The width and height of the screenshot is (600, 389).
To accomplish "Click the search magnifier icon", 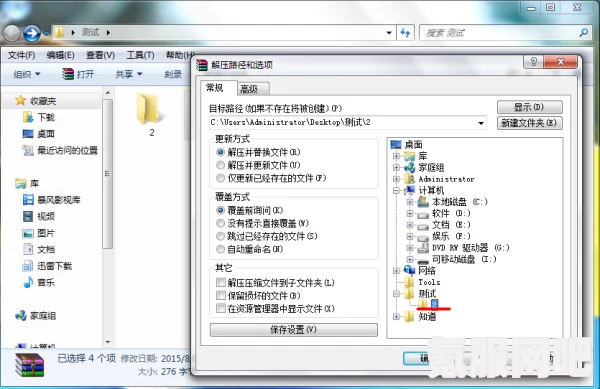I will click(x=584, y=33).
